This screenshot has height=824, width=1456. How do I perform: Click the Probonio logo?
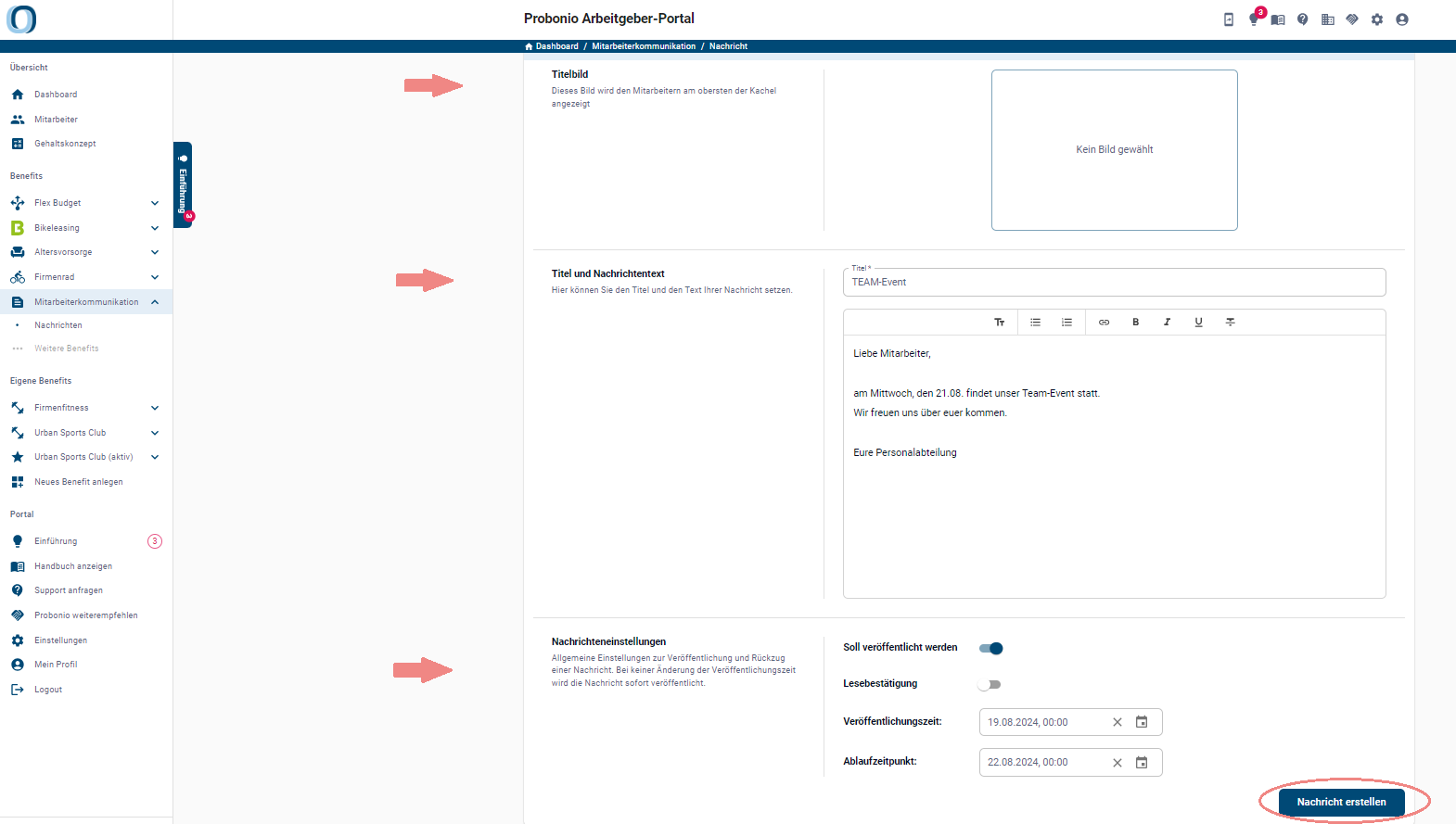[21, 19]
